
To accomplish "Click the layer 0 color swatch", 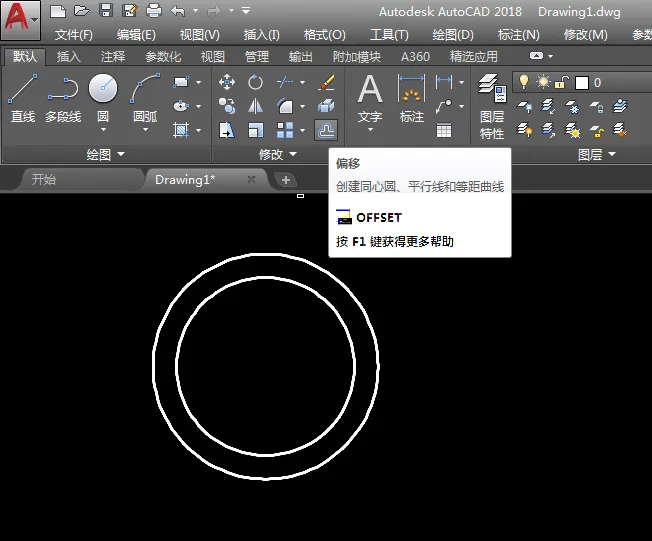I will [x=582, y=83].
